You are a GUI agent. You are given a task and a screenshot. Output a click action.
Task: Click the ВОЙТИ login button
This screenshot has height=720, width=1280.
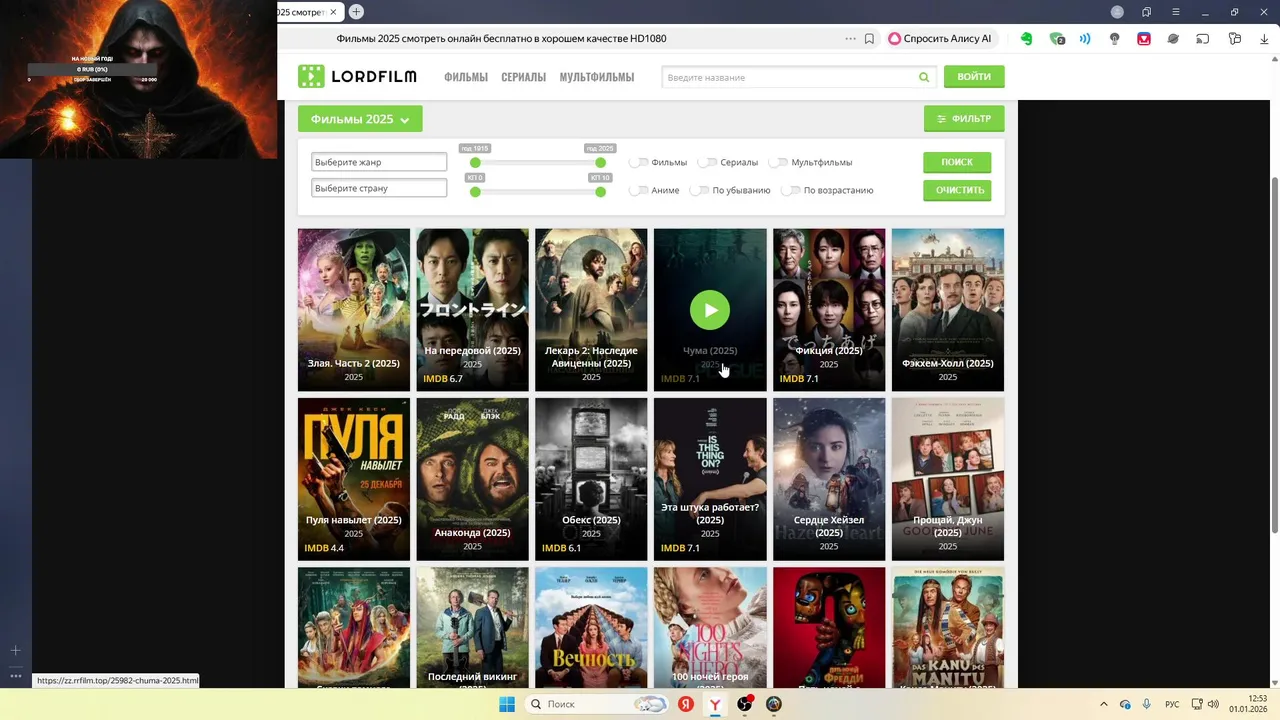coord(974,77)
